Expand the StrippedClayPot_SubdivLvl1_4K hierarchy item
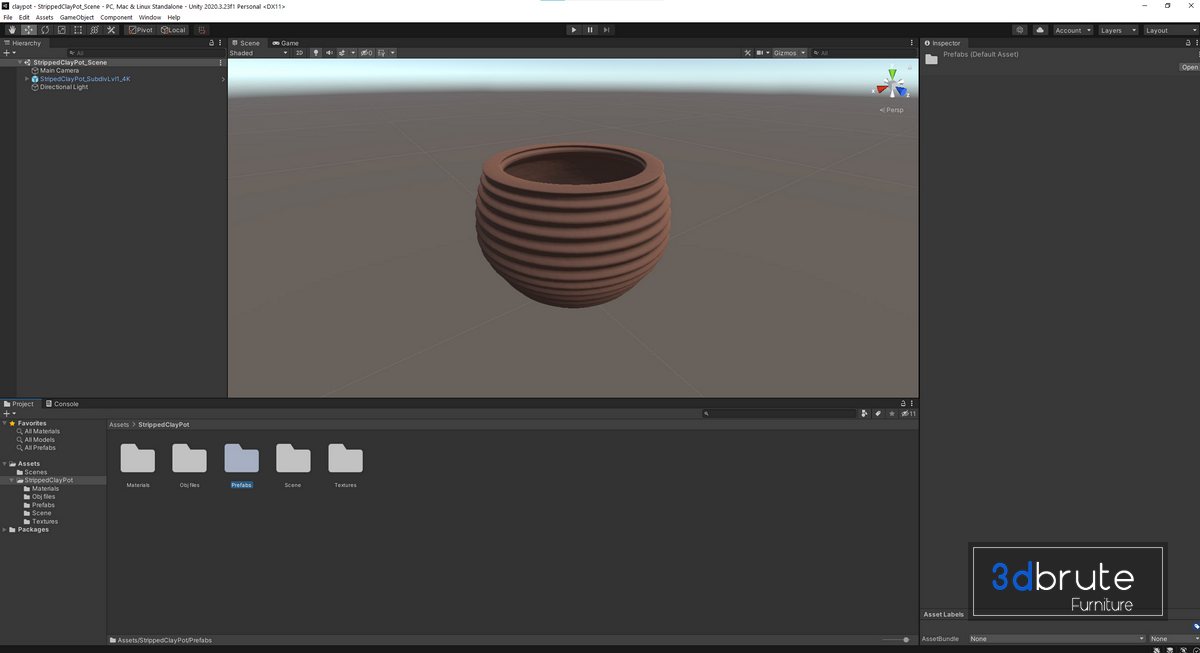This screenshot has height=653, width=1200. click(27, 79)
